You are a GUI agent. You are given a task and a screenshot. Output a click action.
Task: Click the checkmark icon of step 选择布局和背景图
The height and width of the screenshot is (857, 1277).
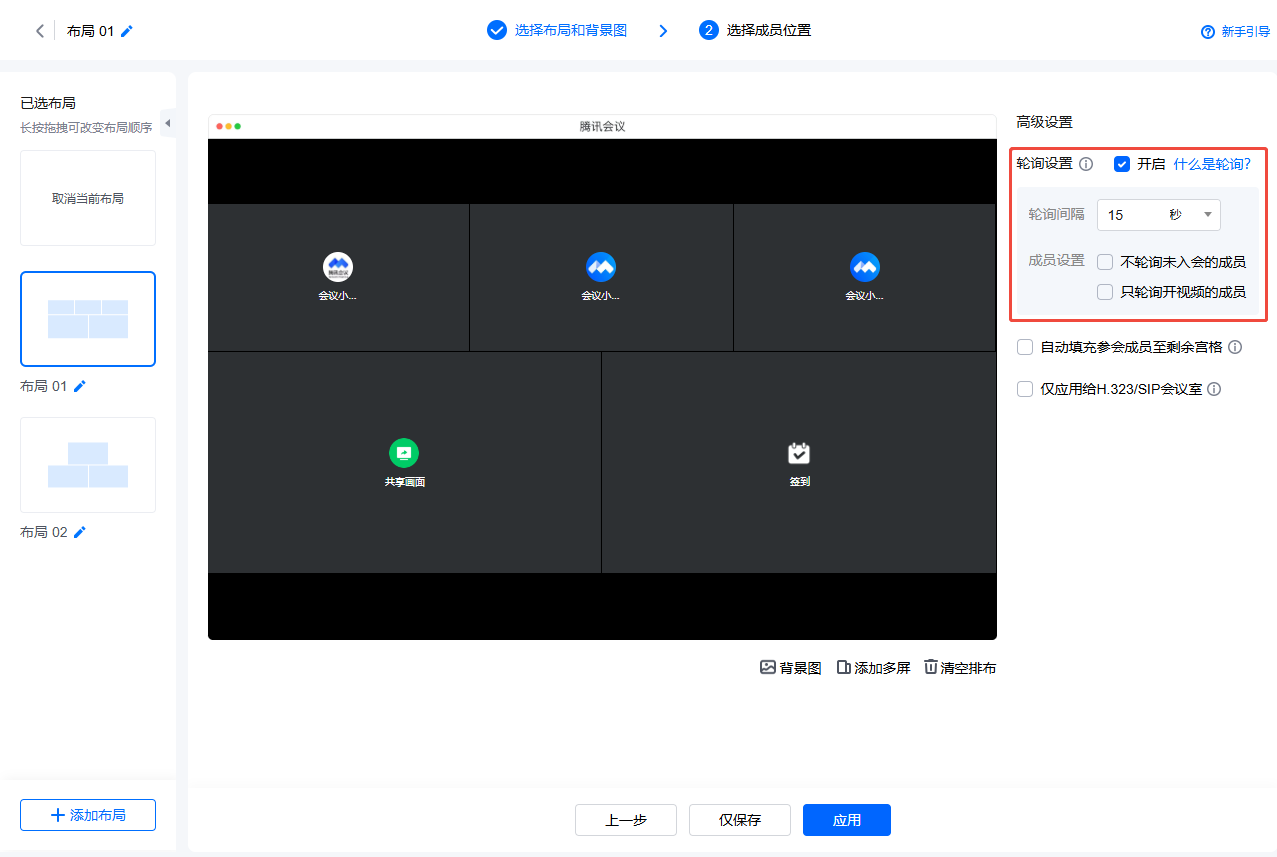tap(497, 30)
